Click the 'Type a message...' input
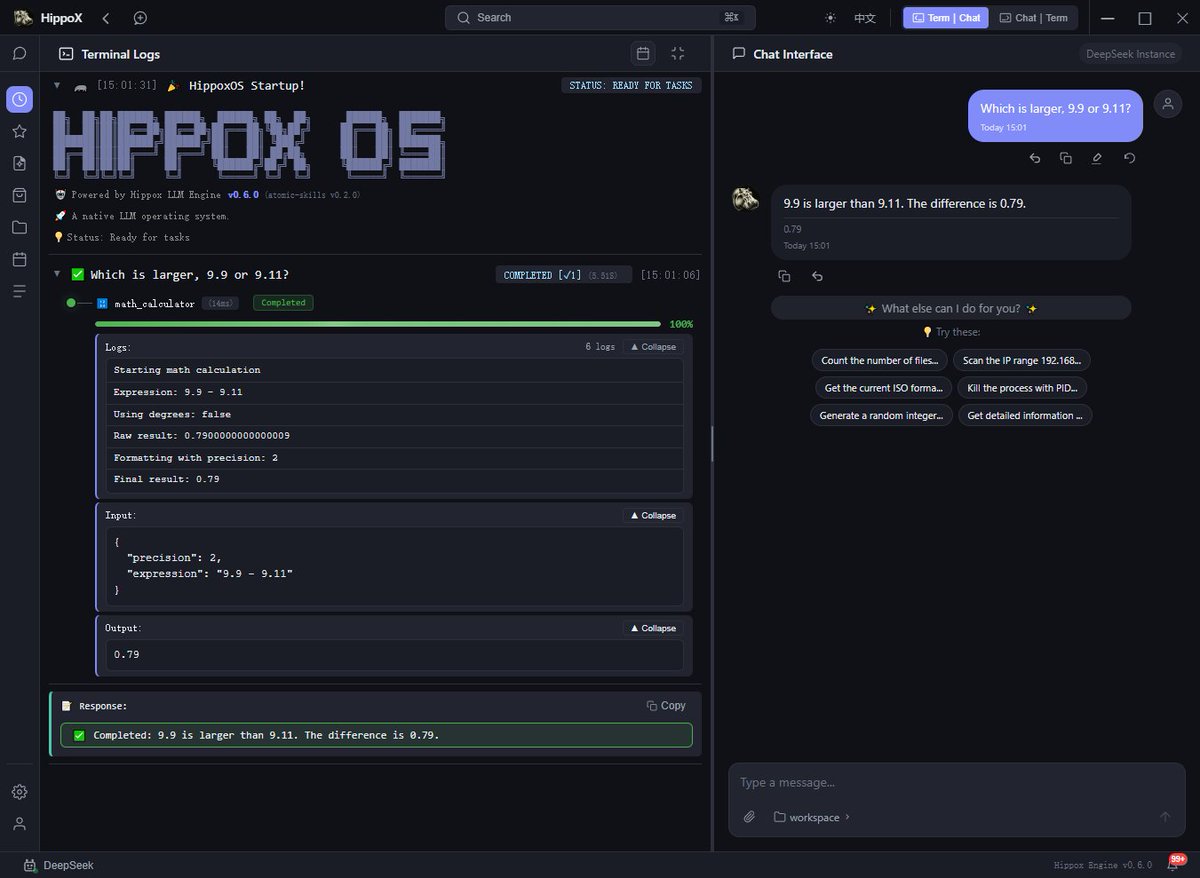Image resolution: width=1200 pixels, height=878 pixels. click(x=956, y=783)
